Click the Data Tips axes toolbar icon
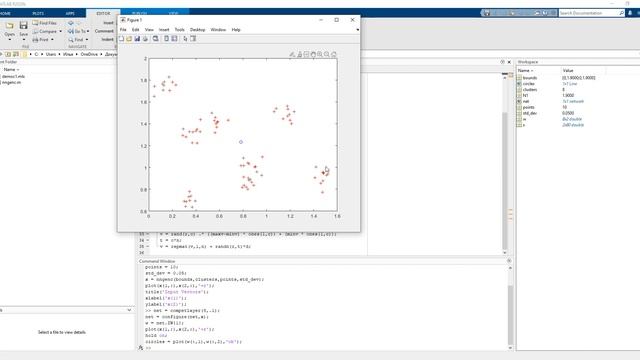Viewport: 640px width, 360px height. pyautogui.click(x=306, y=54)
